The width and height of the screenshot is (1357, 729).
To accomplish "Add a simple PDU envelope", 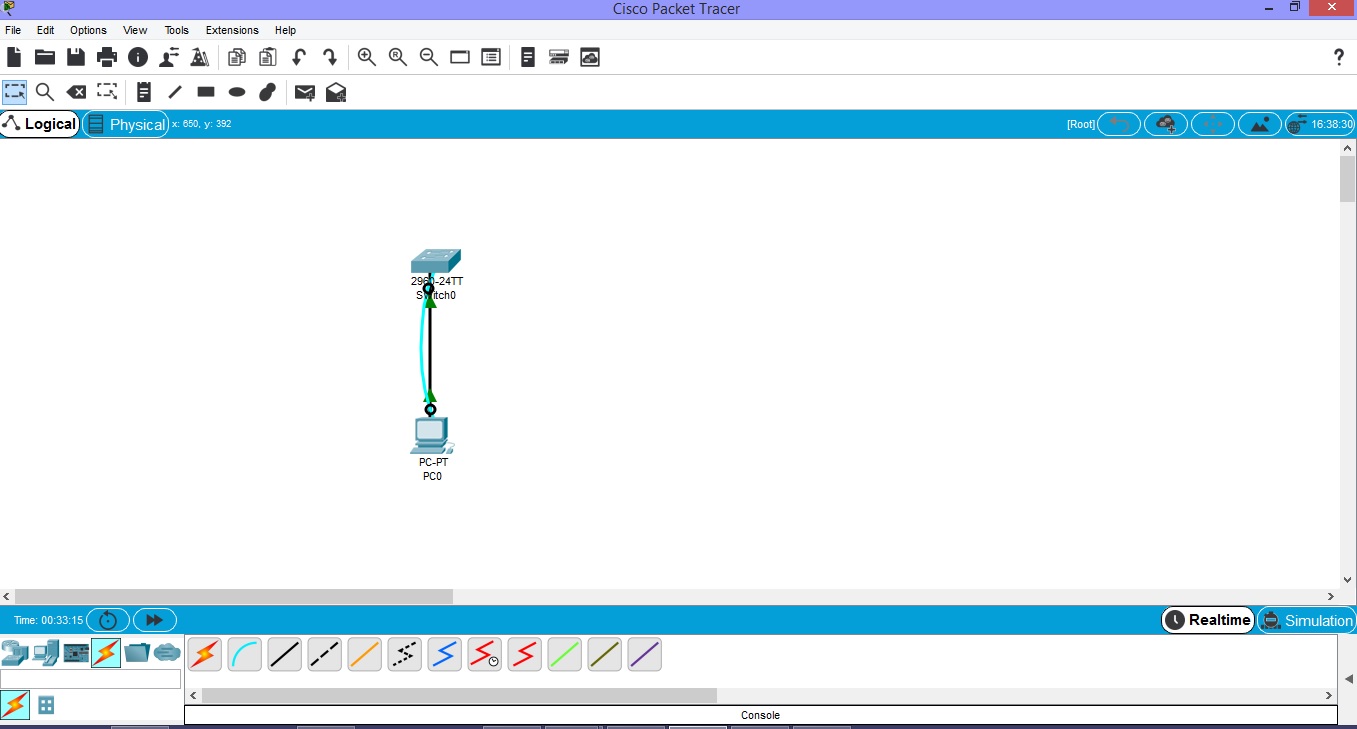I will [305, 92].
